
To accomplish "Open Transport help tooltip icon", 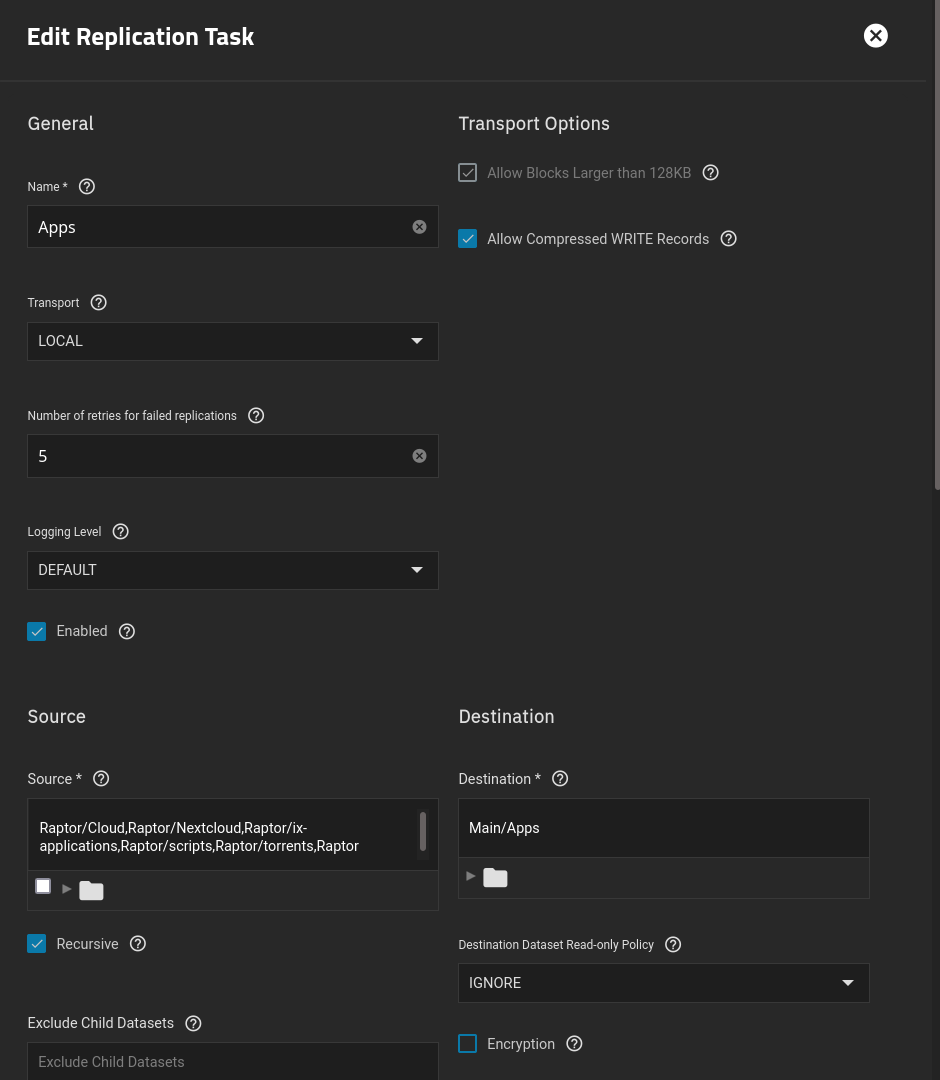I will coord(98,303).
